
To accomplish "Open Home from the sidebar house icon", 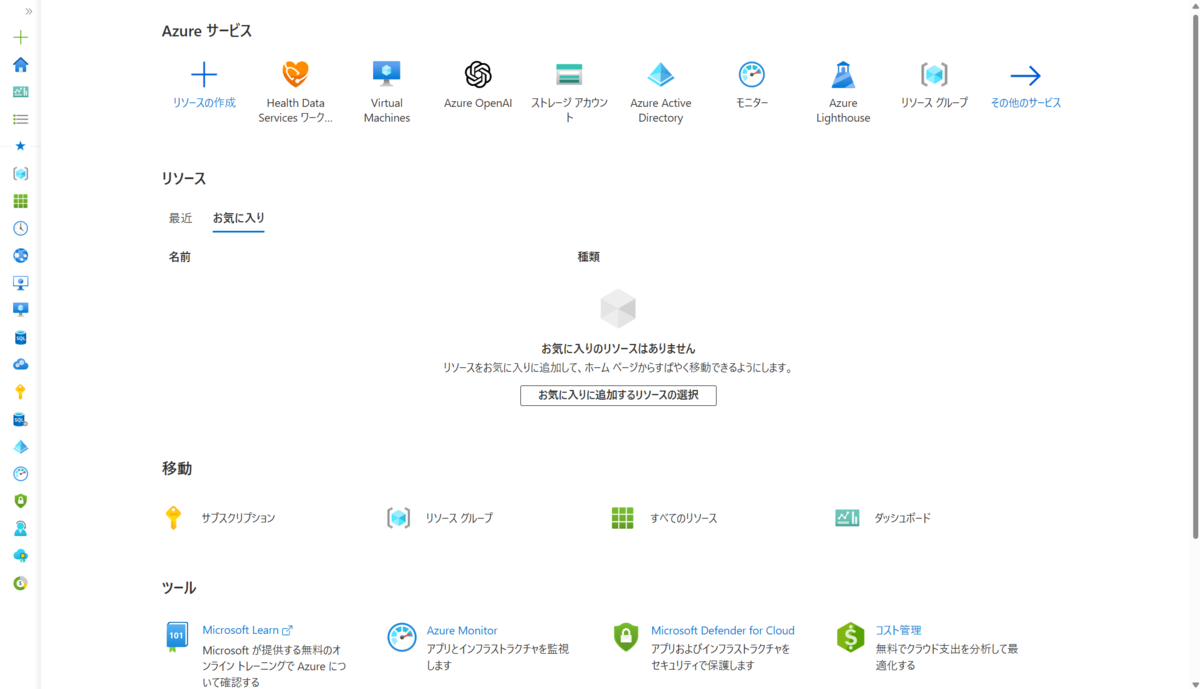I will pos(20,65).
